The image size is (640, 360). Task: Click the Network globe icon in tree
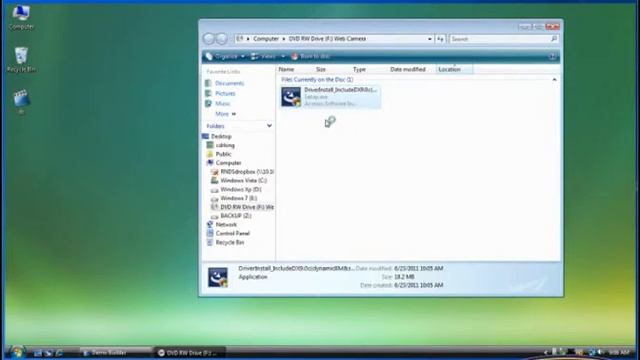click(210, 224)
